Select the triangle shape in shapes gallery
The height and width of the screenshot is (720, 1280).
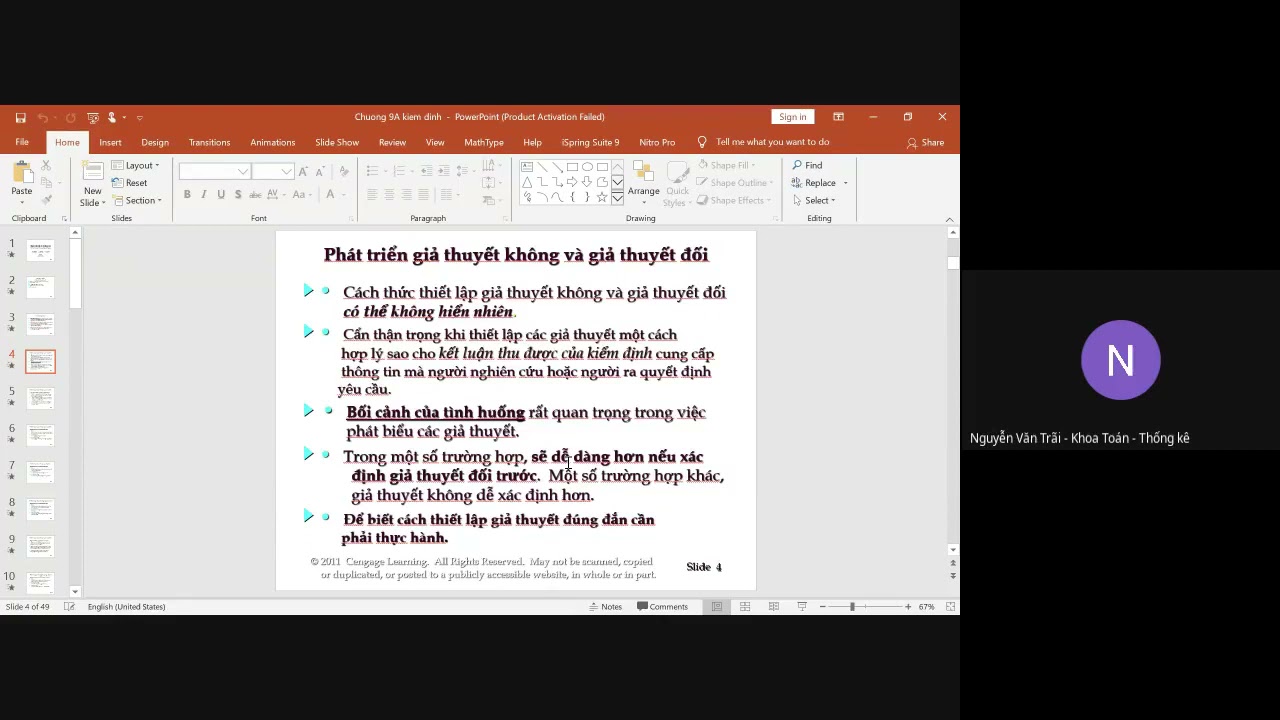point(527,182)
